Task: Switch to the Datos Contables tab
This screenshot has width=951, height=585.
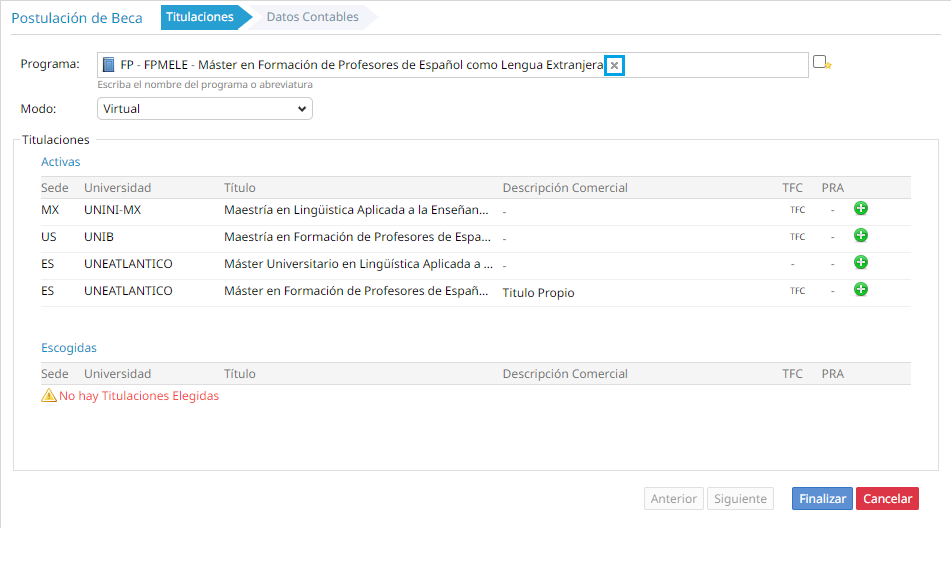Action: [312, 17]
